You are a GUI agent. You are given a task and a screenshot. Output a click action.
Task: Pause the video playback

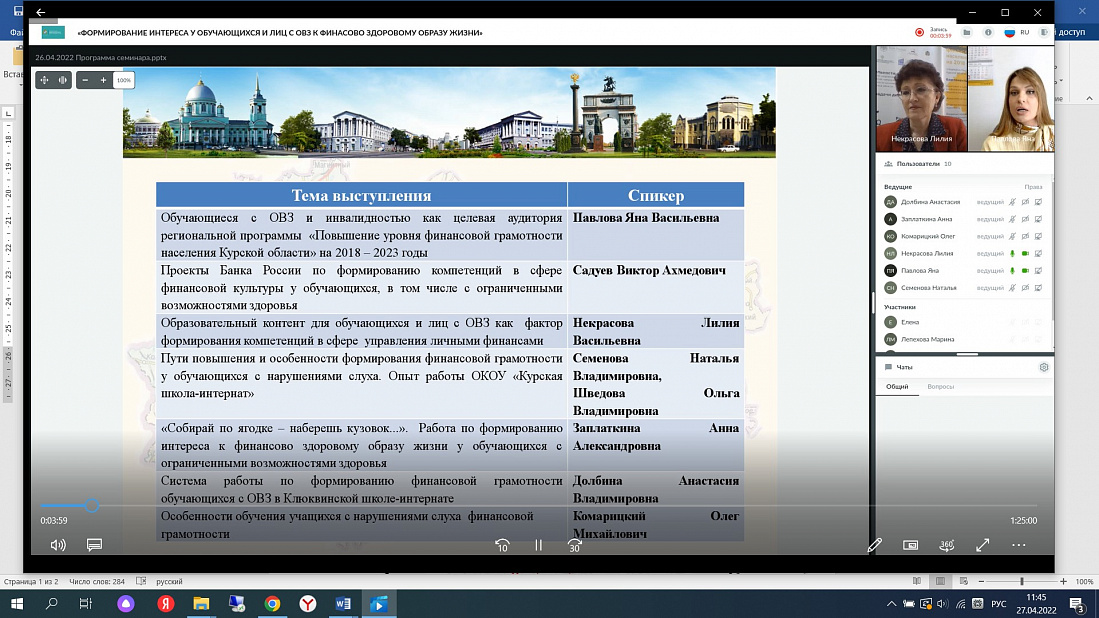click(538, 544)
